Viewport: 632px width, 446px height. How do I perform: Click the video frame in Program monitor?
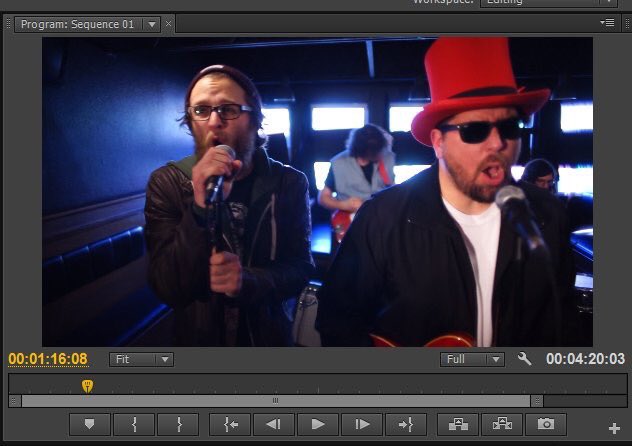(317, 192)
